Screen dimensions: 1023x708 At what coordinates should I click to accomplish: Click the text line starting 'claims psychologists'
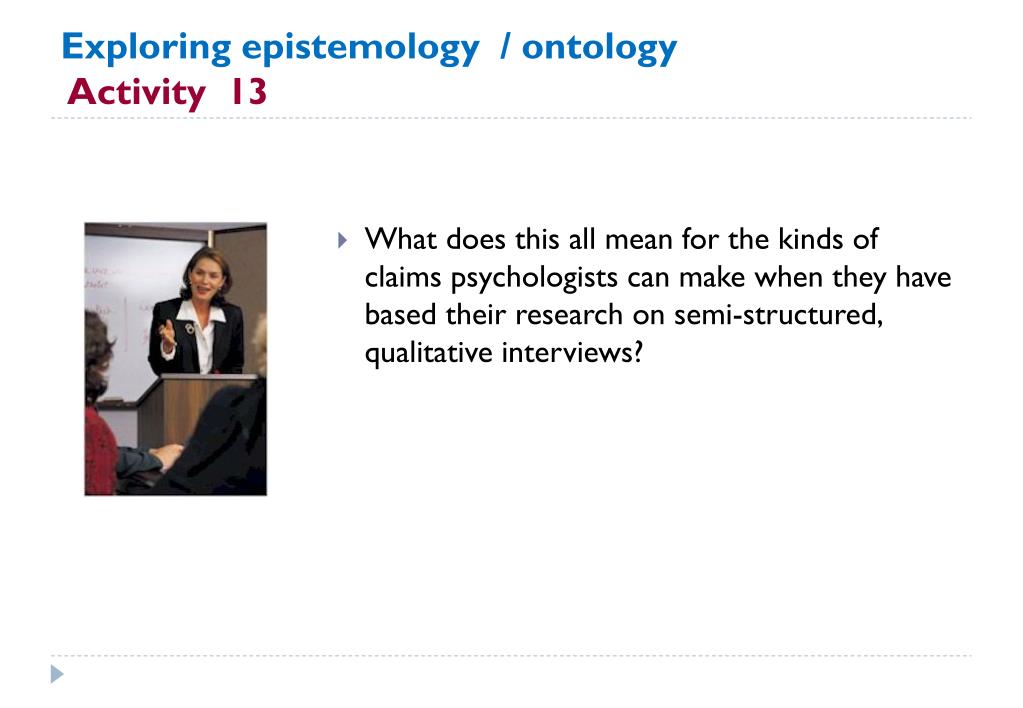pyautogui.click(x=658, y=278)
